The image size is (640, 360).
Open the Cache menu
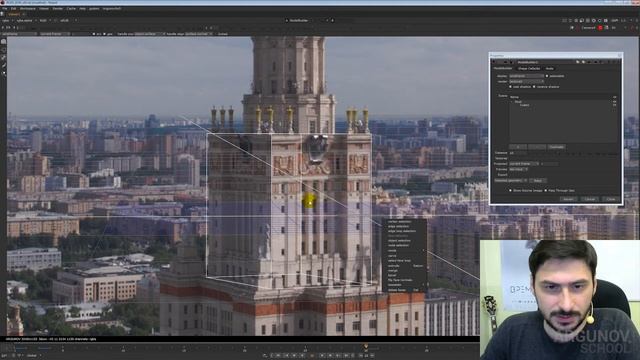click(x=71, y=9)
